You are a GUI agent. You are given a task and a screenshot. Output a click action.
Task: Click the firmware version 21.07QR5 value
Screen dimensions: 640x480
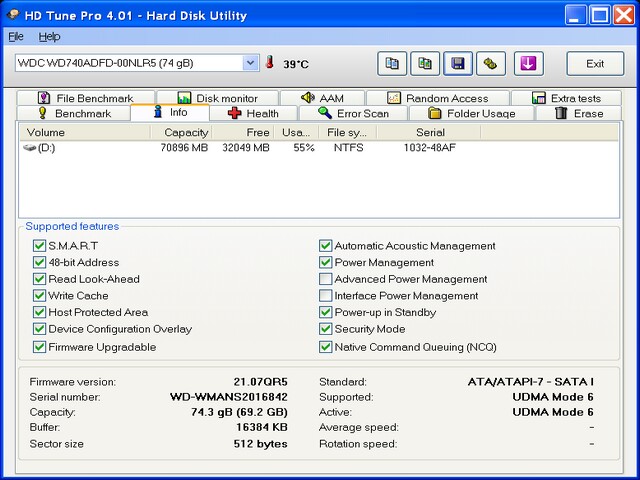260,382
